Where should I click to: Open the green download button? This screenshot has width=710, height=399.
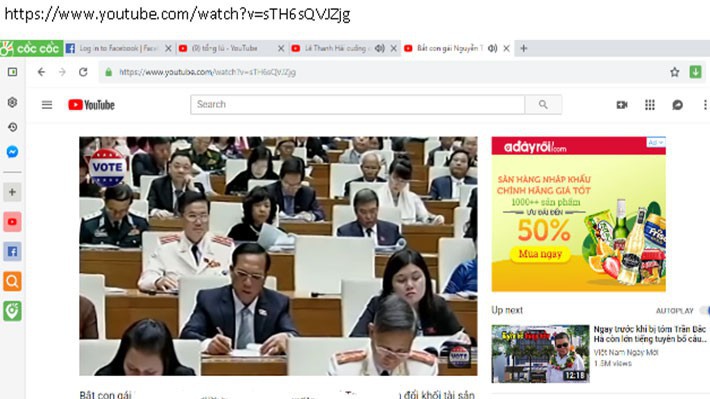point(696,72)
